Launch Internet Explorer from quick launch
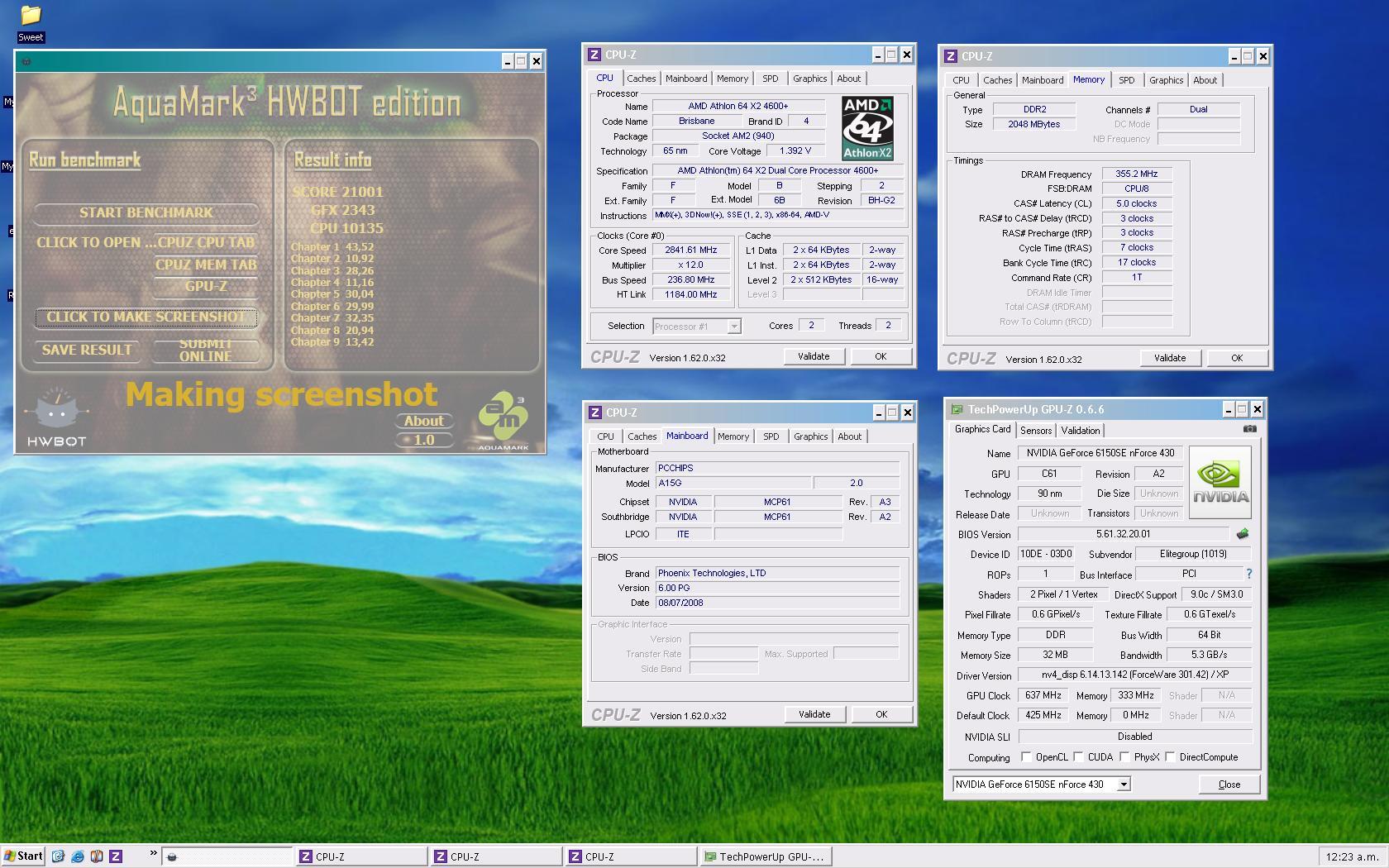Screen dimensions: 1389x868 click(77, 856)
